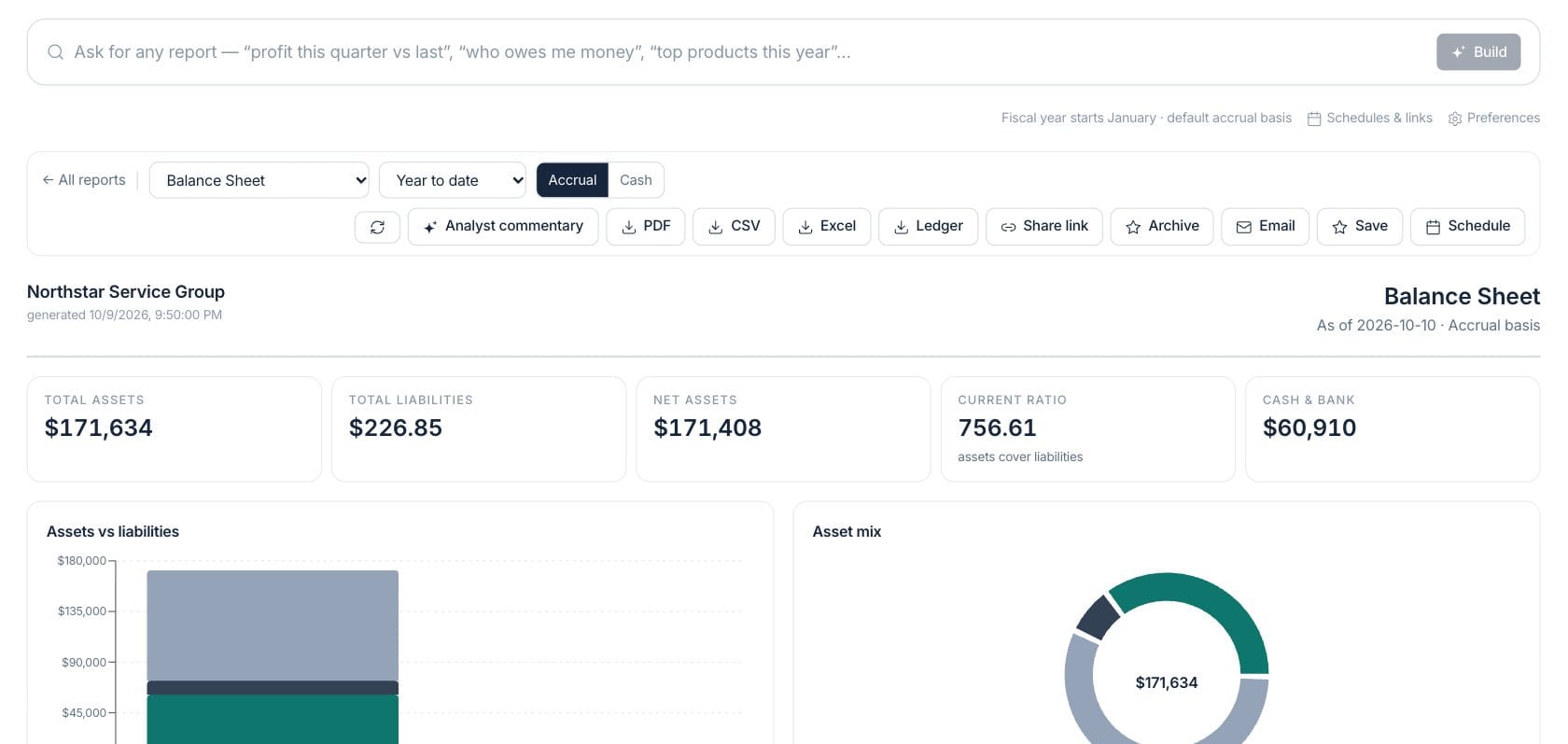Archive this report

click(x=1162, y=227)
